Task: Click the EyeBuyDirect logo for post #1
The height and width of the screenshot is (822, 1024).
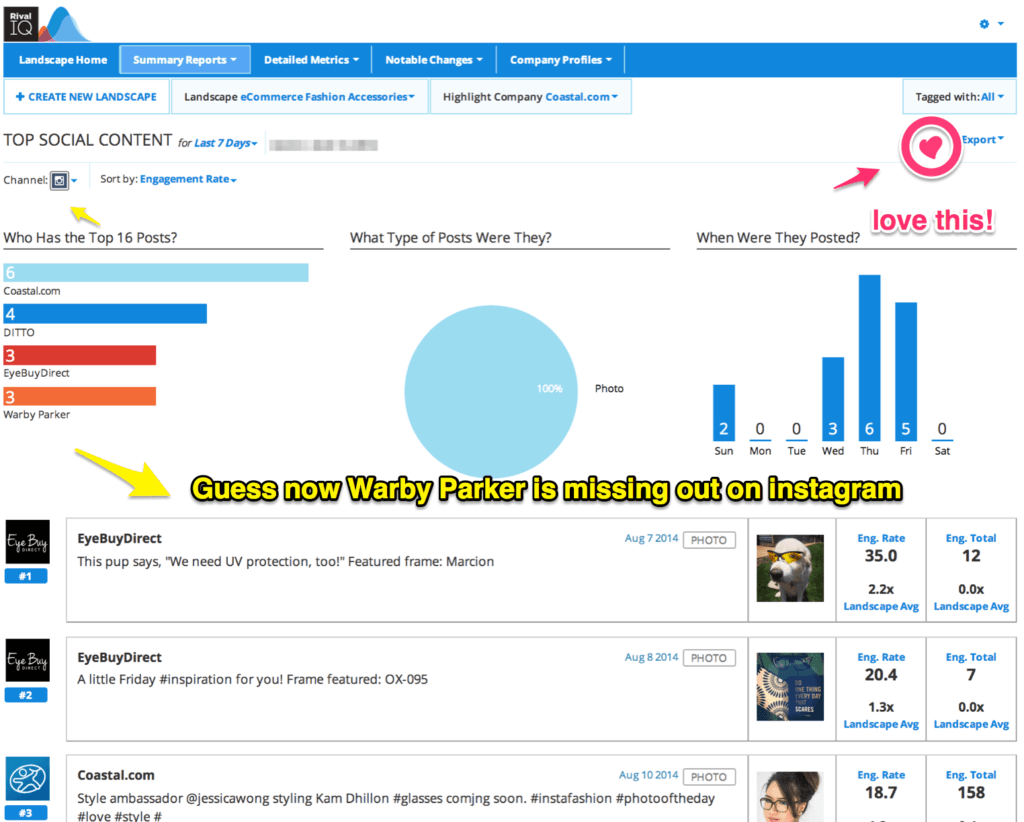Action: point(26,543)
